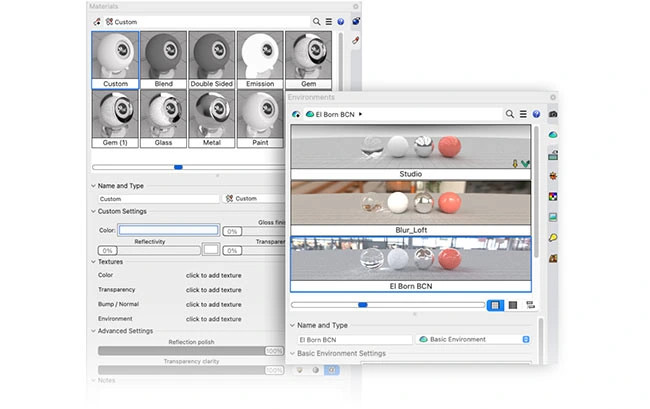
Task: Click the white reflectivity color swatch
Action: point(211,249)
